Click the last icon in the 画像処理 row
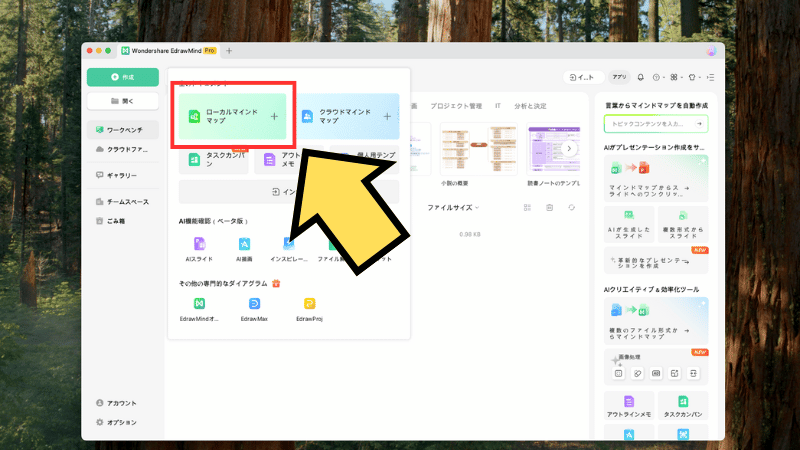The width and height of the screenshot is (800, 450). coord(693,373)
